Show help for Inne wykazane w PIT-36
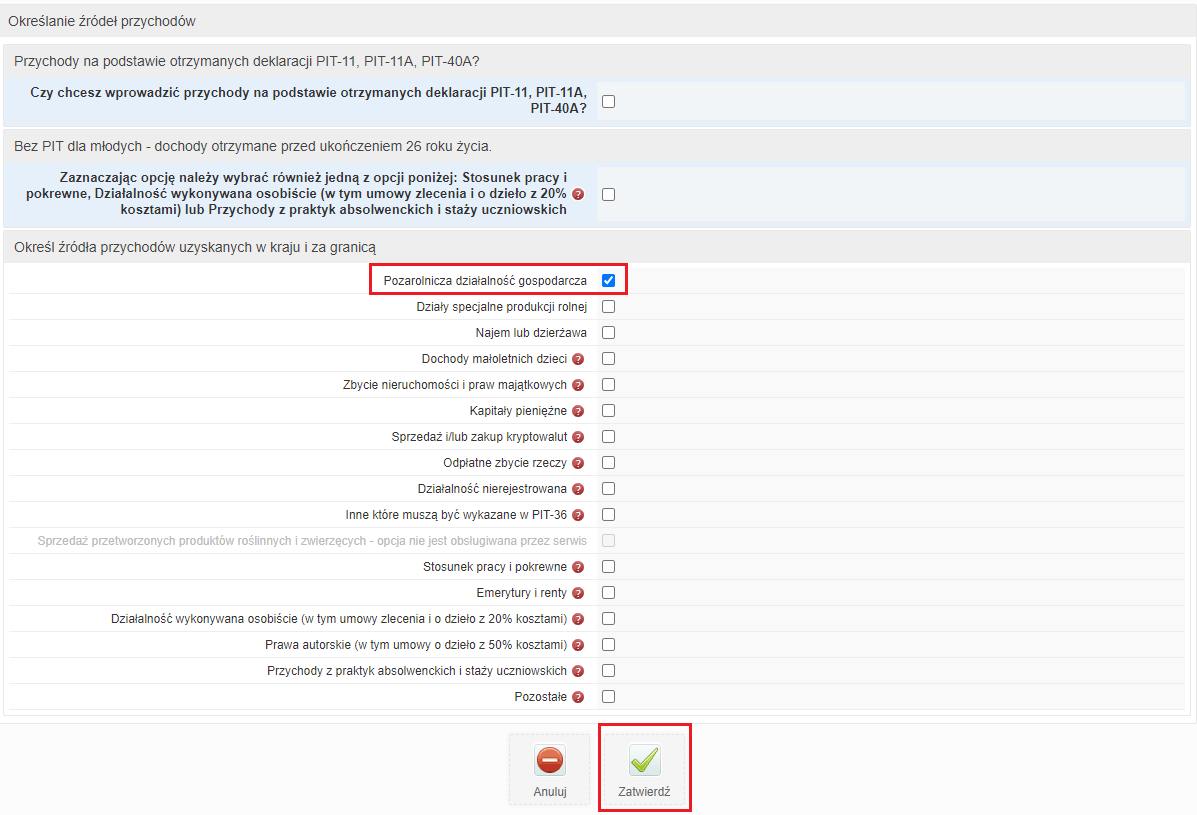 (578, 514)
